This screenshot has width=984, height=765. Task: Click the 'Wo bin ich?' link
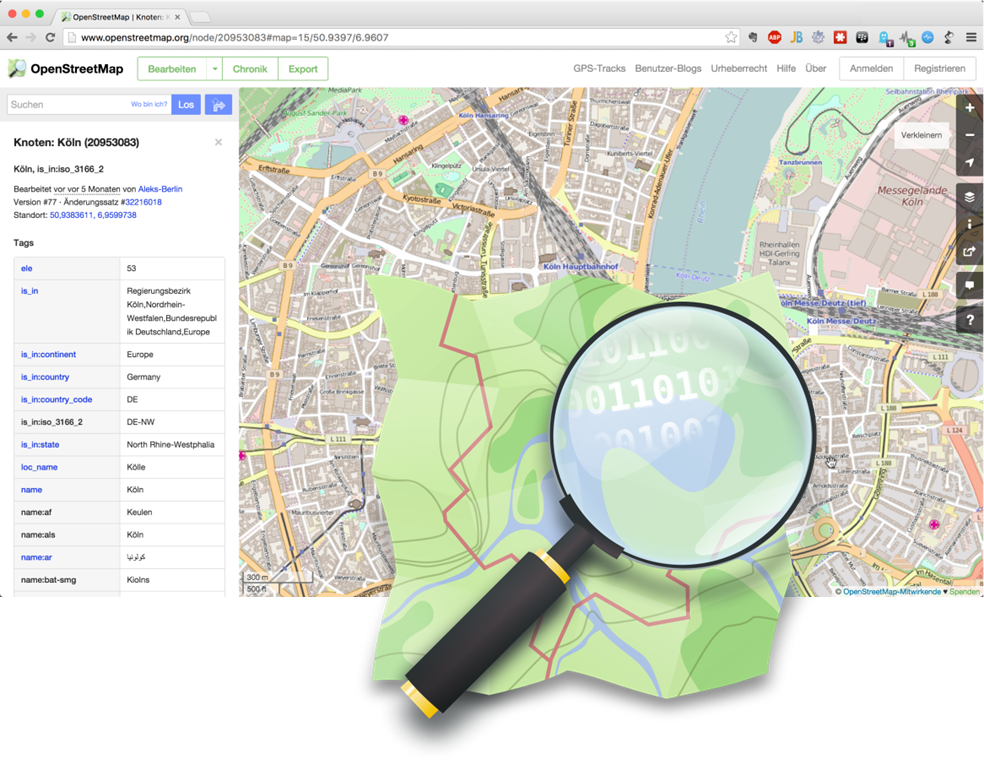coord(149,104)
